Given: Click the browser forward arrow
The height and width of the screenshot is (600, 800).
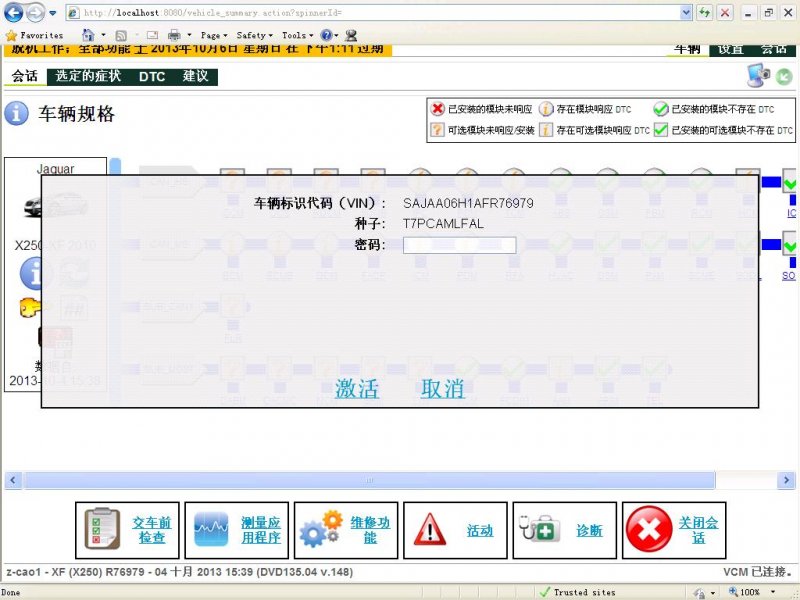Looking at the screenshot, I should coord(35,13).
